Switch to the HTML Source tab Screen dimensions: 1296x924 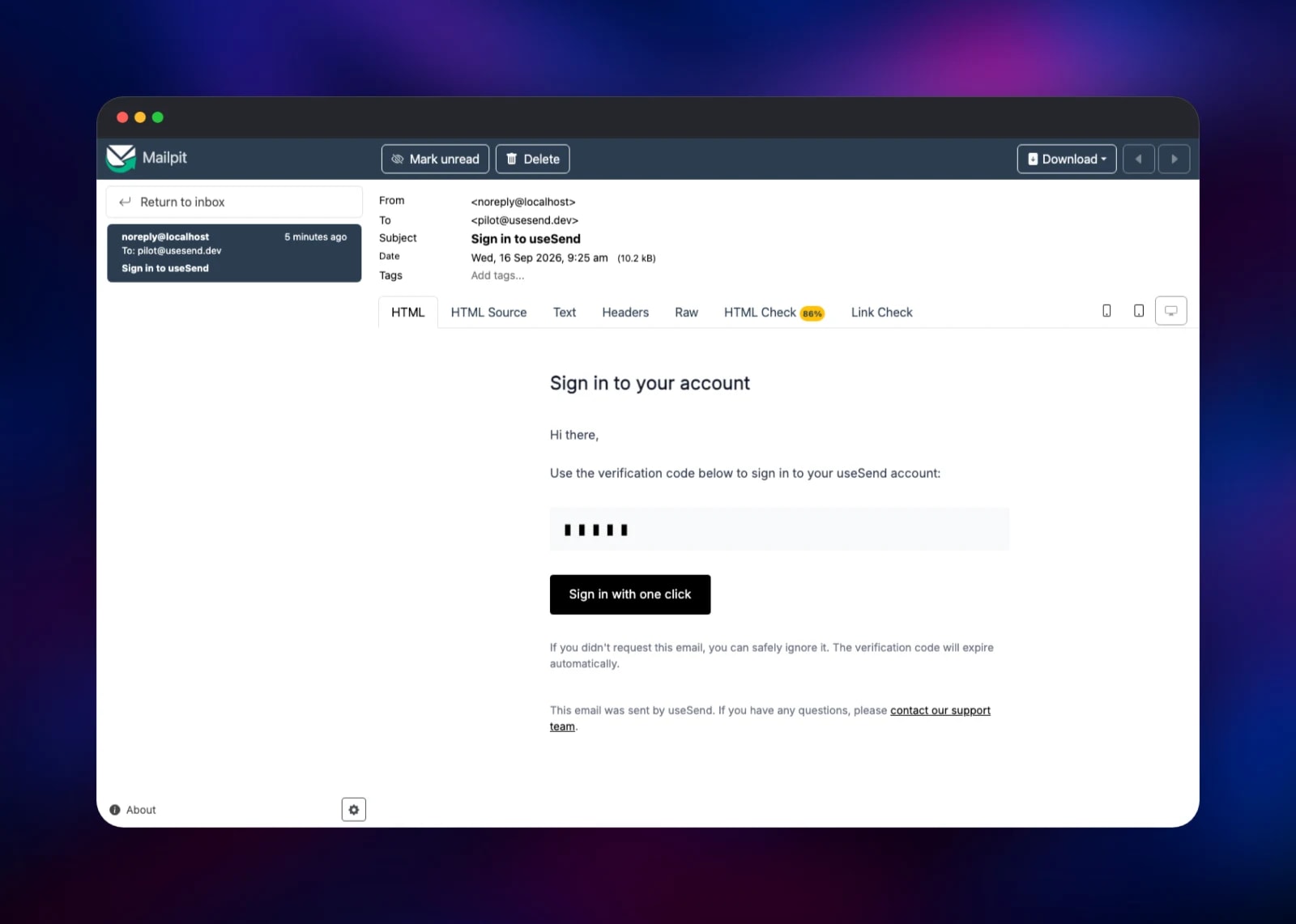pyautogui.click(x=488, y=313)
